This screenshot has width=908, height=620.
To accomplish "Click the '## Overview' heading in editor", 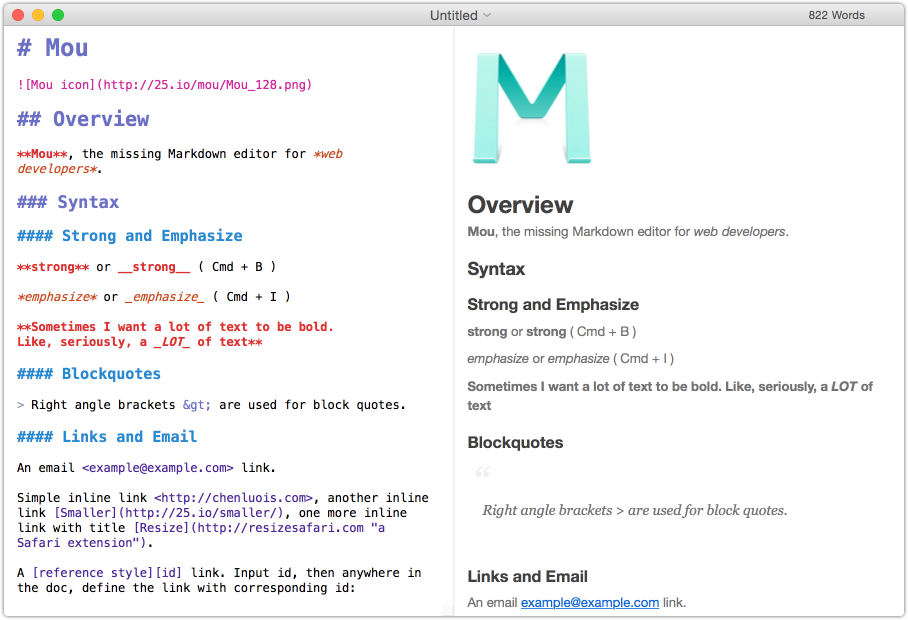I will pyautogui.click(x=83, y=119).
